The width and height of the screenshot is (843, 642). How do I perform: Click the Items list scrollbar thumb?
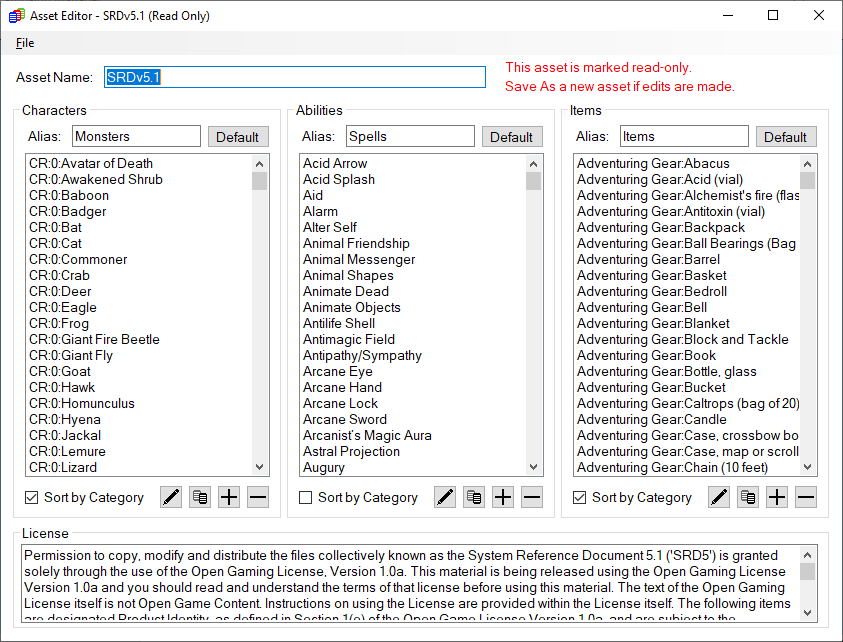click(808, 181)
